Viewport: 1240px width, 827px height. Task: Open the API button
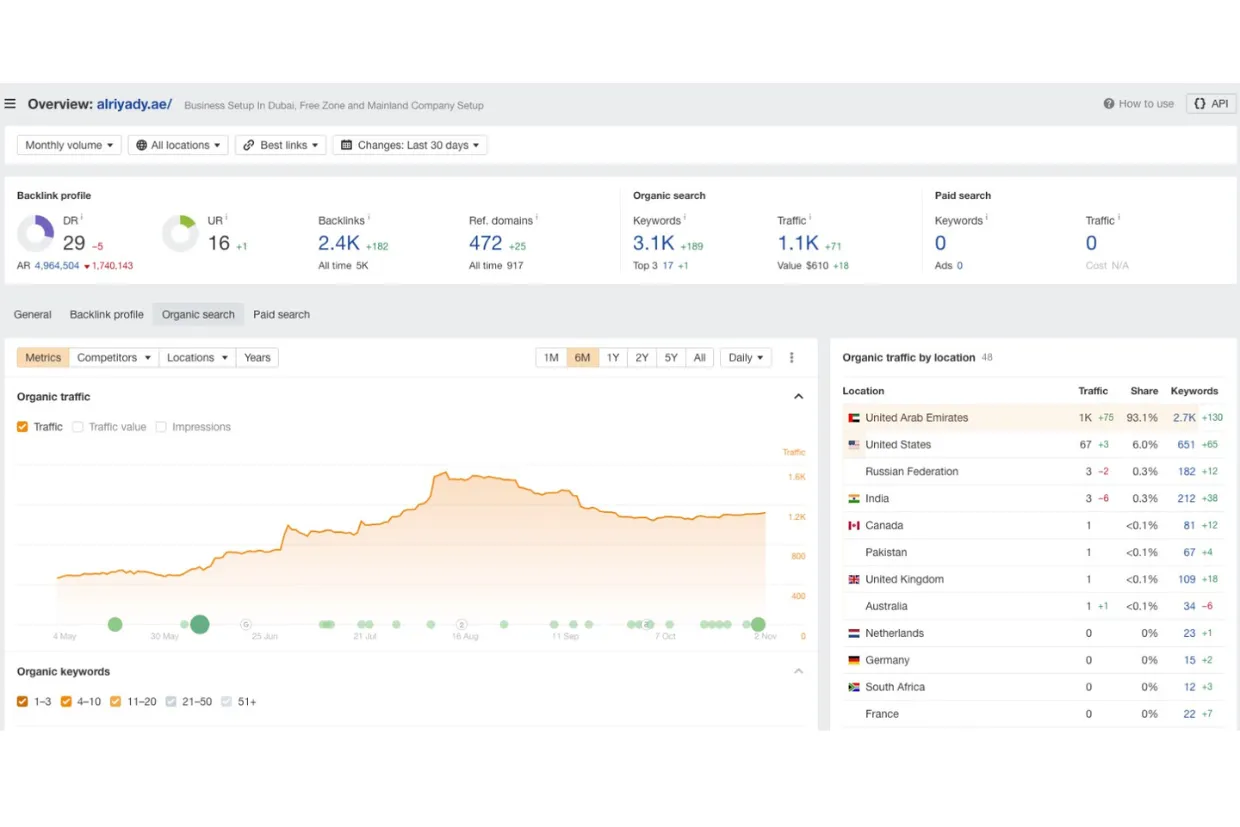coord(1211,104)
